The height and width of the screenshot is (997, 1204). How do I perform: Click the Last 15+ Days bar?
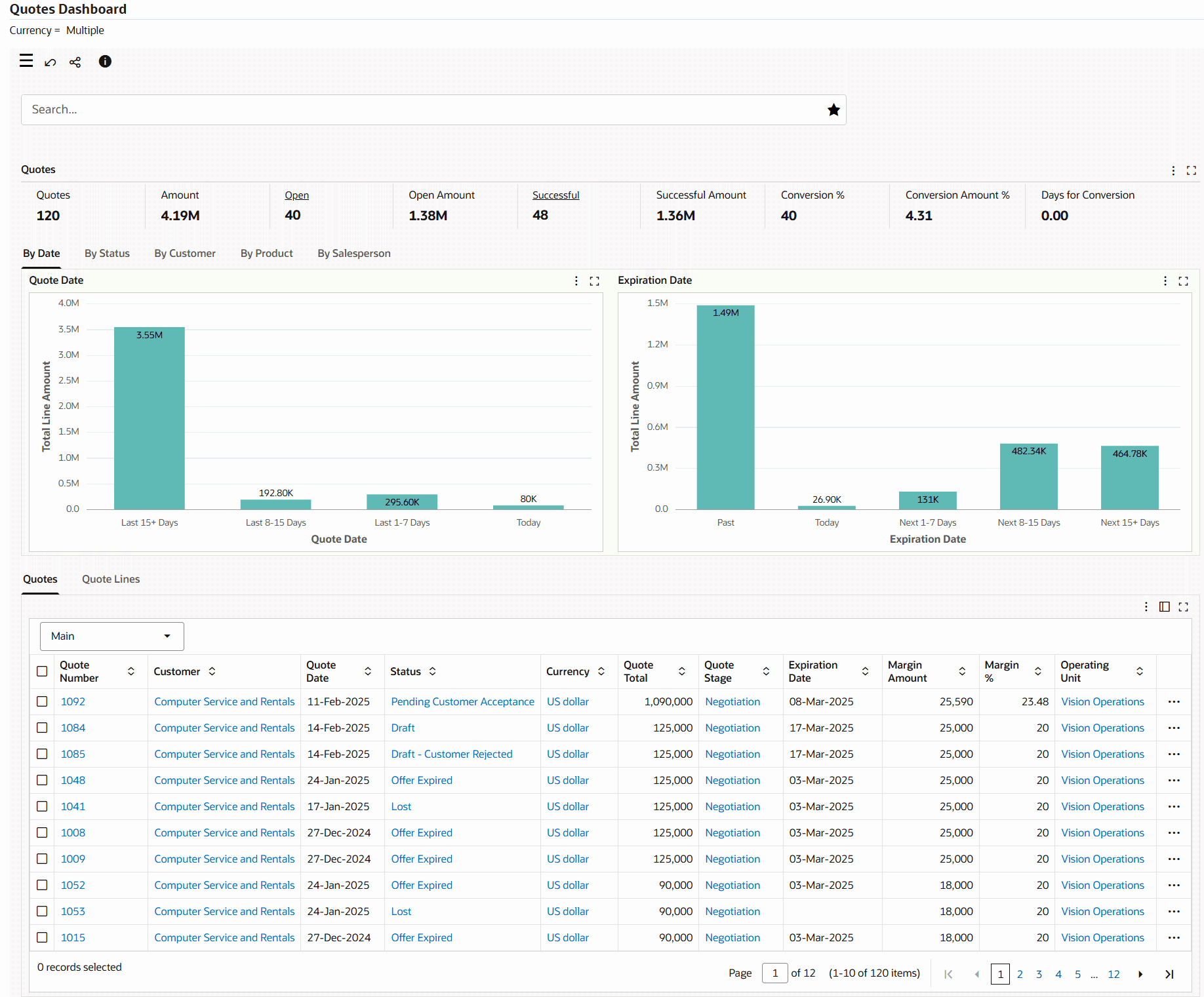(x=150, y=418)
